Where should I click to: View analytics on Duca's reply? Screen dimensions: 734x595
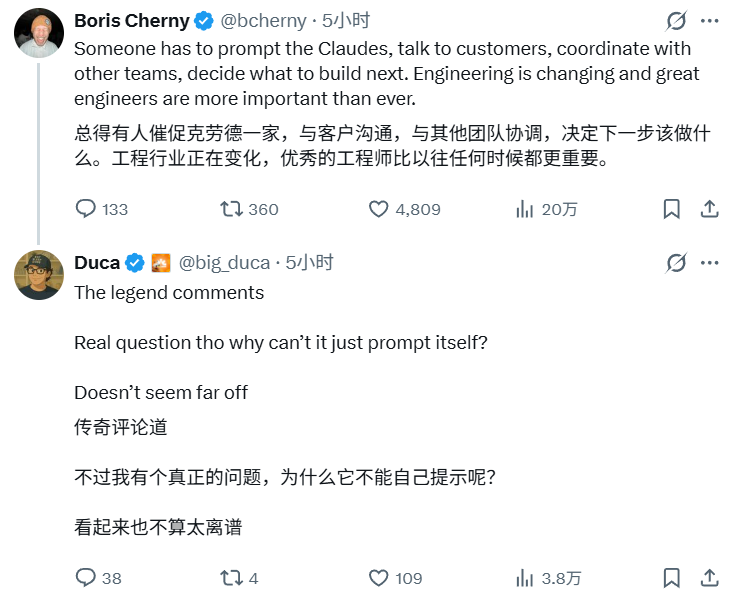(x=524, y=578)
